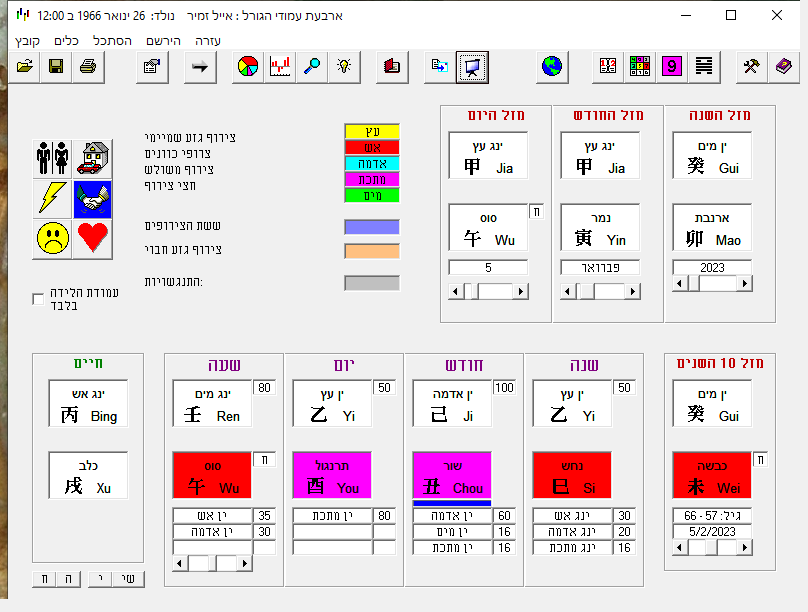Select the handshake relationship icon
Viewport: 808px width, 612px height.
(93, 198)
